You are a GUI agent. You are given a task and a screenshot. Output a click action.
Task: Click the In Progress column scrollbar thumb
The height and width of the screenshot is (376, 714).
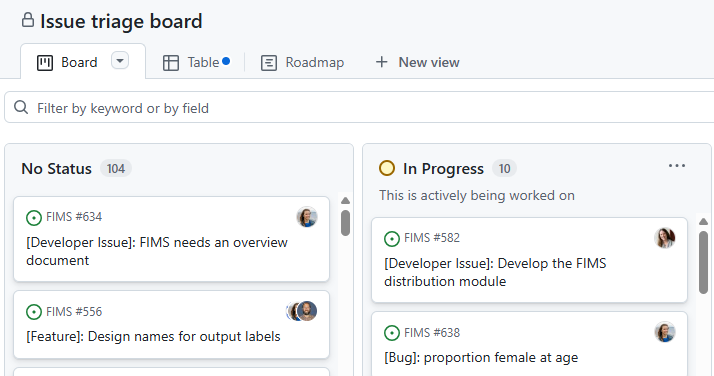pyautogui.click(x=704, y=262)
